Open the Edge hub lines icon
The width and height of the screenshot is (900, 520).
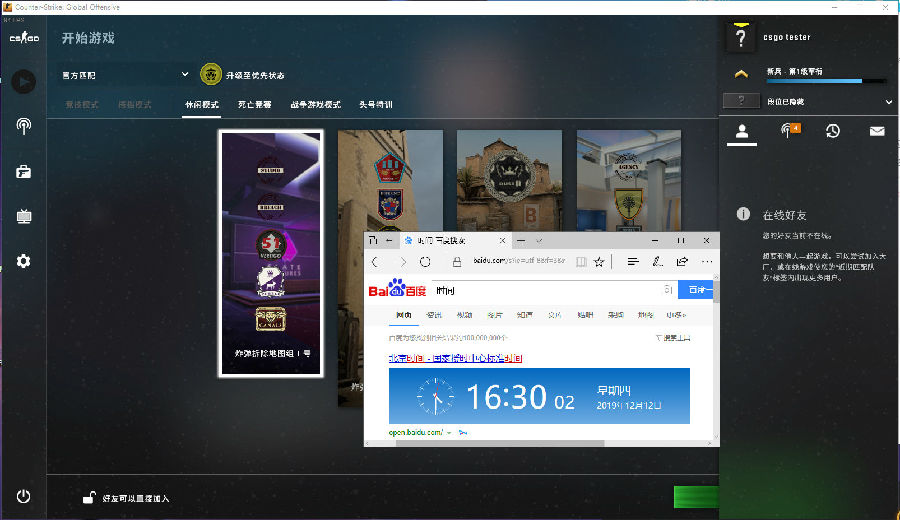pyautogui.click(x=633, y=261)
